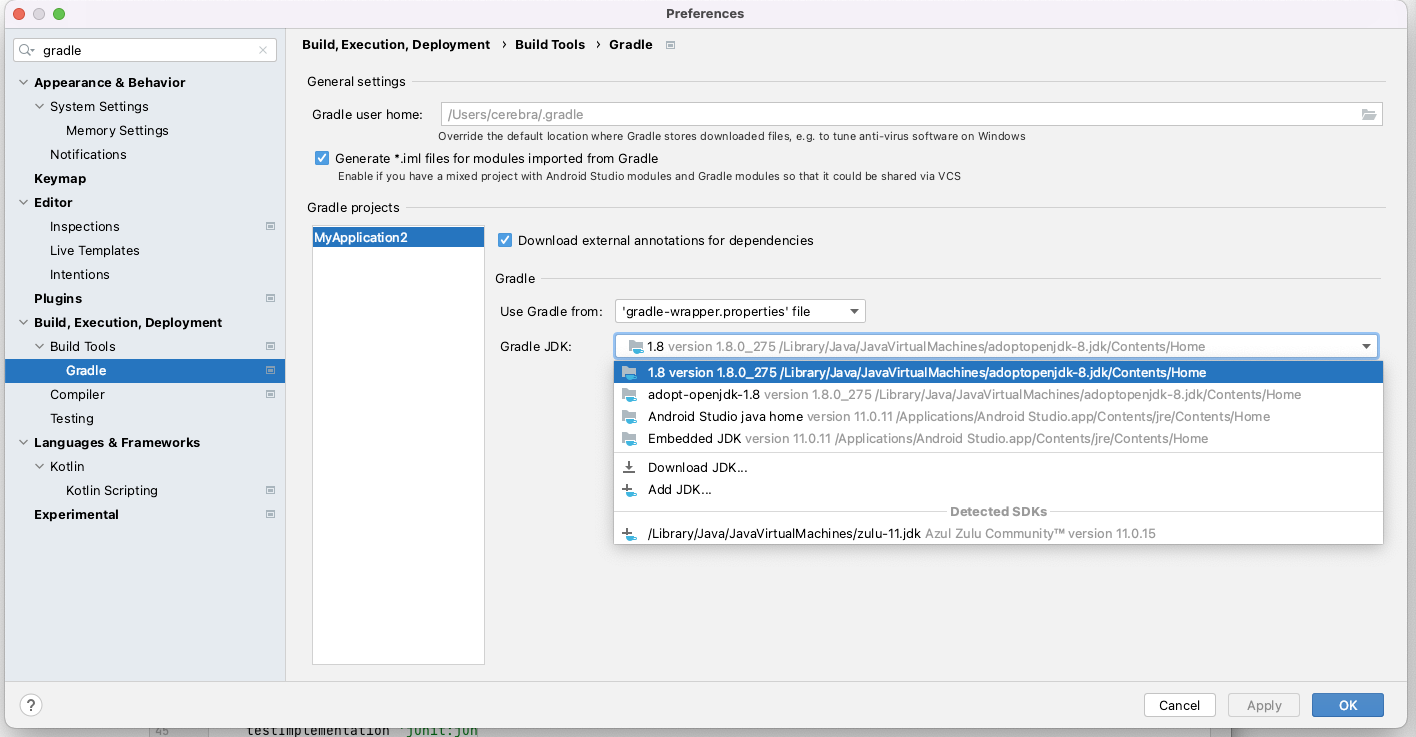Collapse Build, Execution, Deployment section
The width and height of the screenshot is (1416, 737).
click(x=24, y=323)
